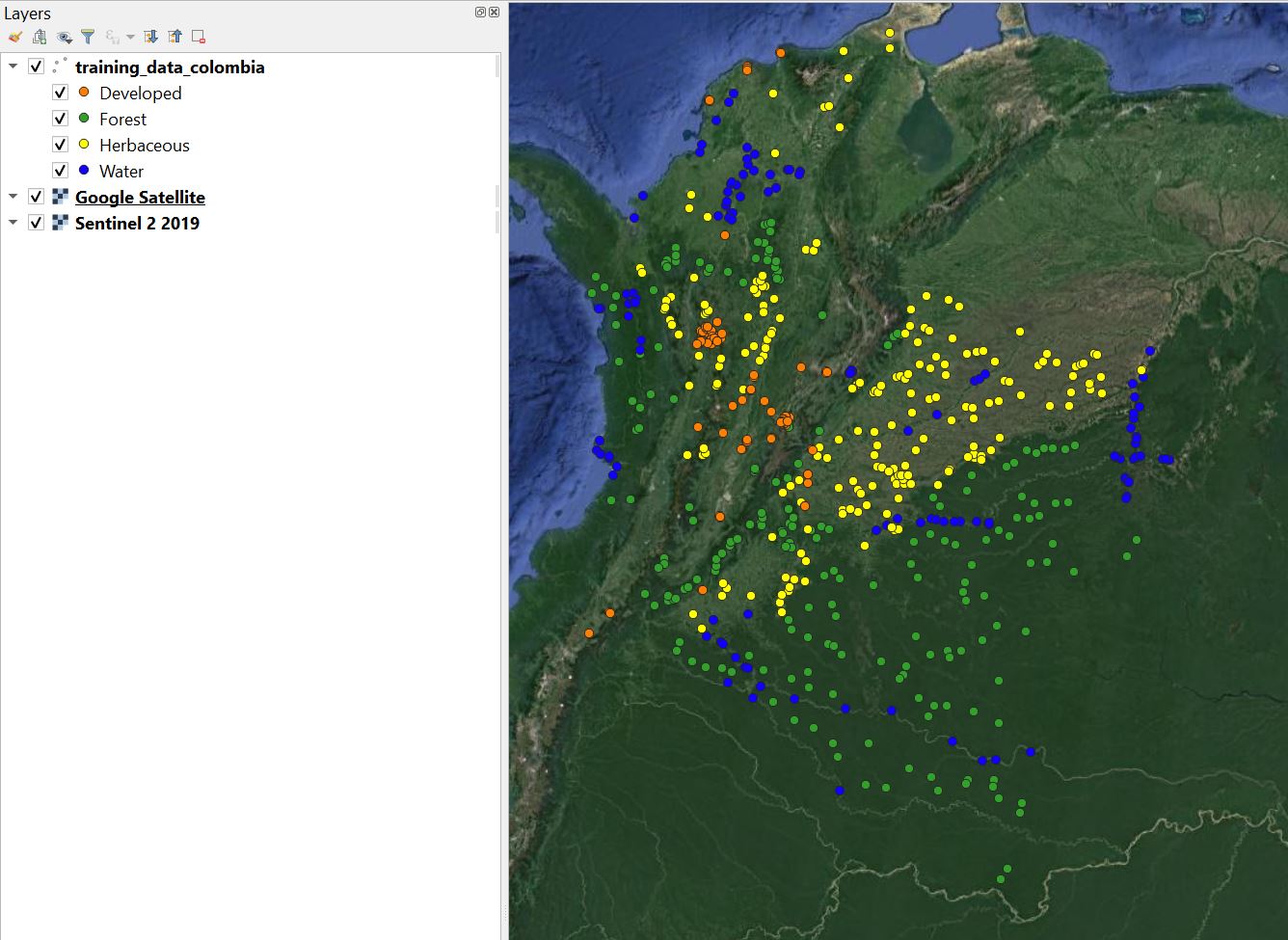Screen dimensions: 1288x940
Task: Select the Google Satellite layer name
Action: [x=140, y=197]
